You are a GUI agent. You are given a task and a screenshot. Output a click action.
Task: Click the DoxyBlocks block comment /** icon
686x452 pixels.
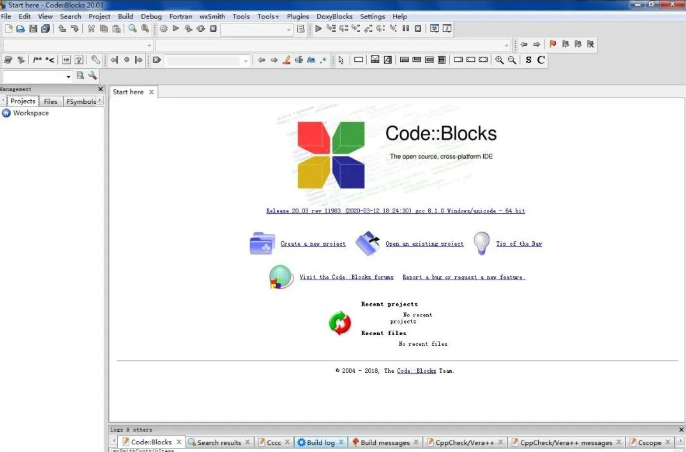[x=38, y=60]
